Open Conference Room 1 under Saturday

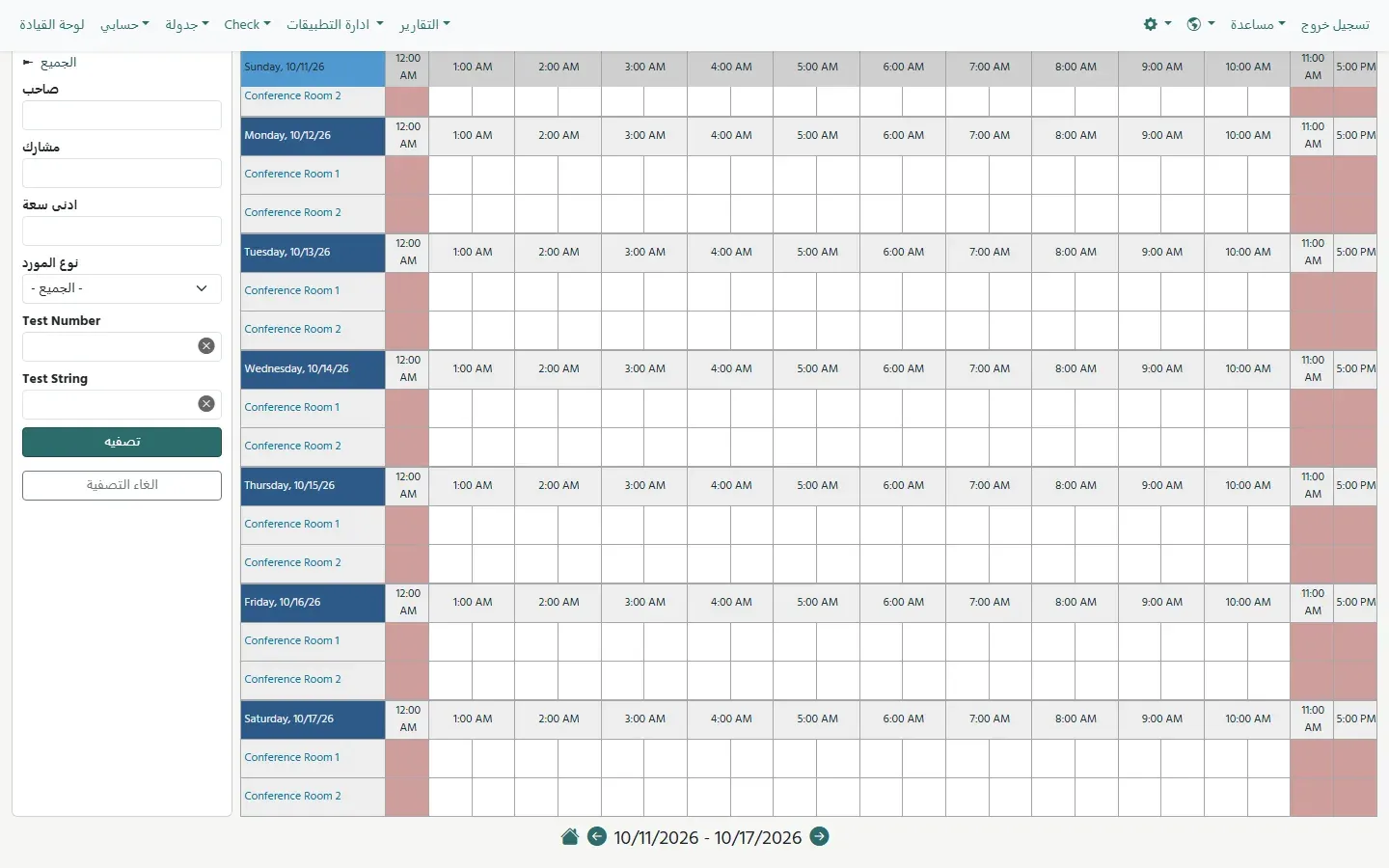click(x=291, y=757)
